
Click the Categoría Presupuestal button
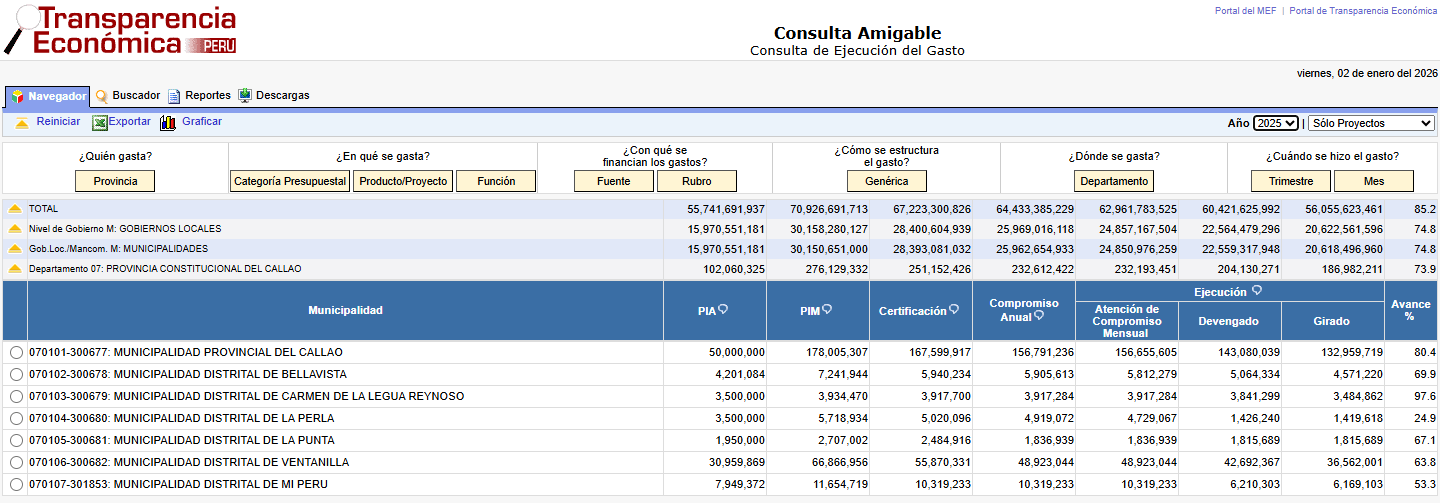point(290,181)
